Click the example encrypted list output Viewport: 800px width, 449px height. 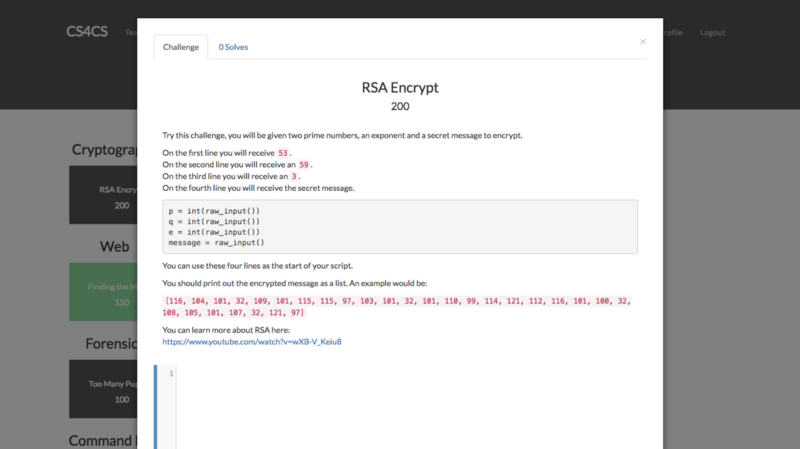coord(397,307)
